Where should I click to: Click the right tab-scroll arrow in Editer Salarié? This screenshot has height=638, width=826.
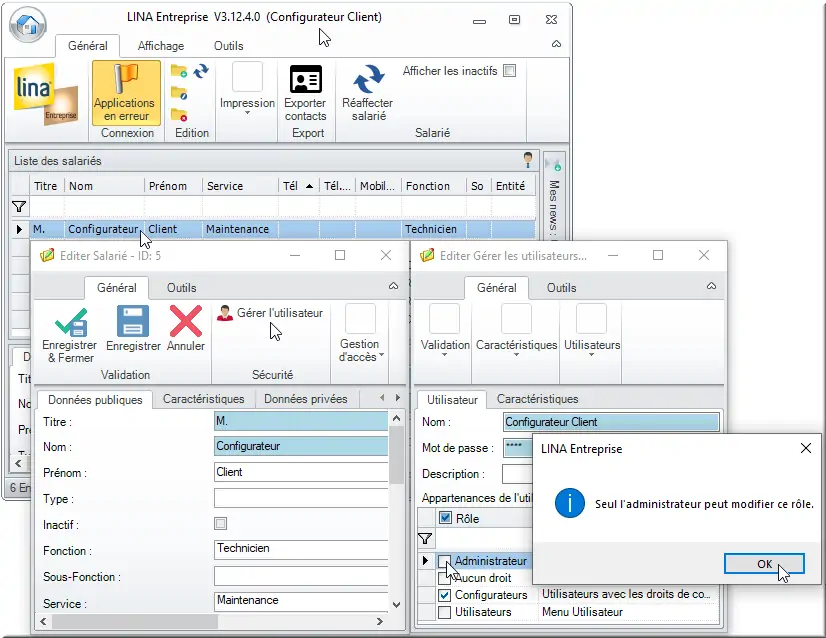point(398,398)
